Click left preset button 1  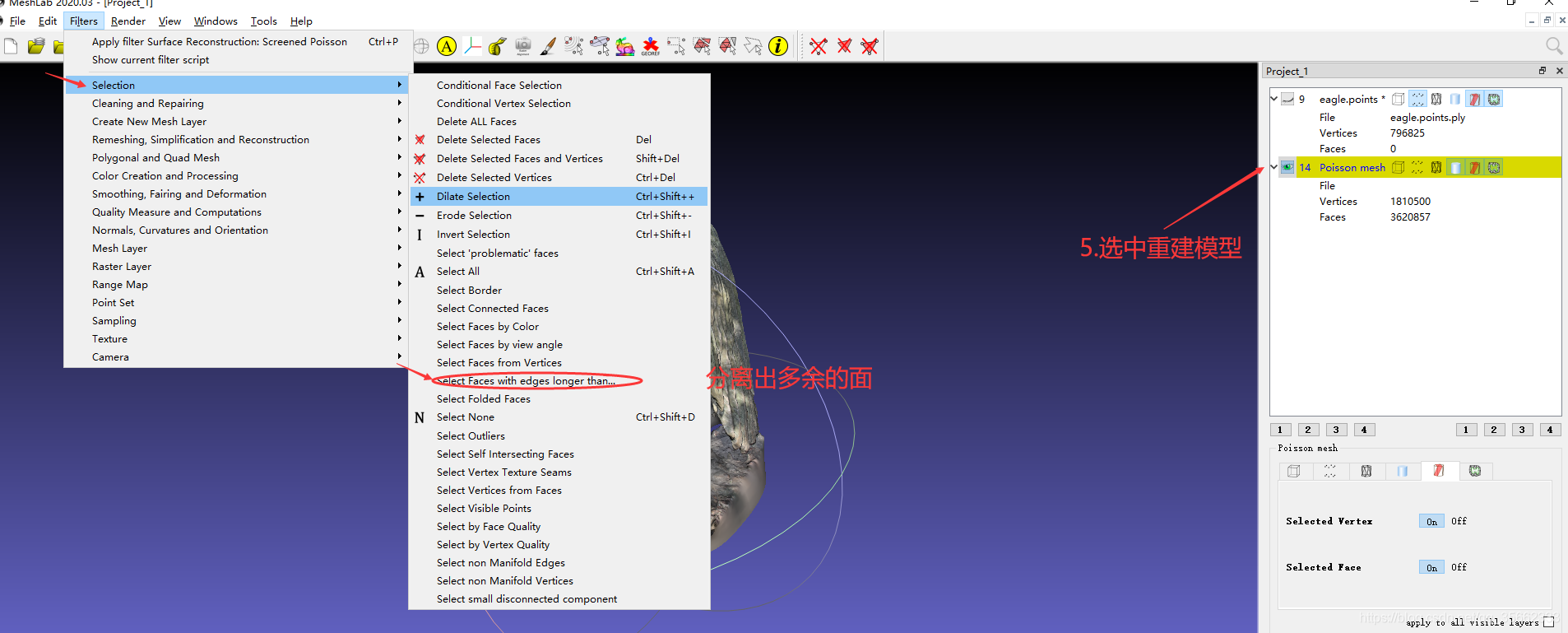click(1280, 430)
